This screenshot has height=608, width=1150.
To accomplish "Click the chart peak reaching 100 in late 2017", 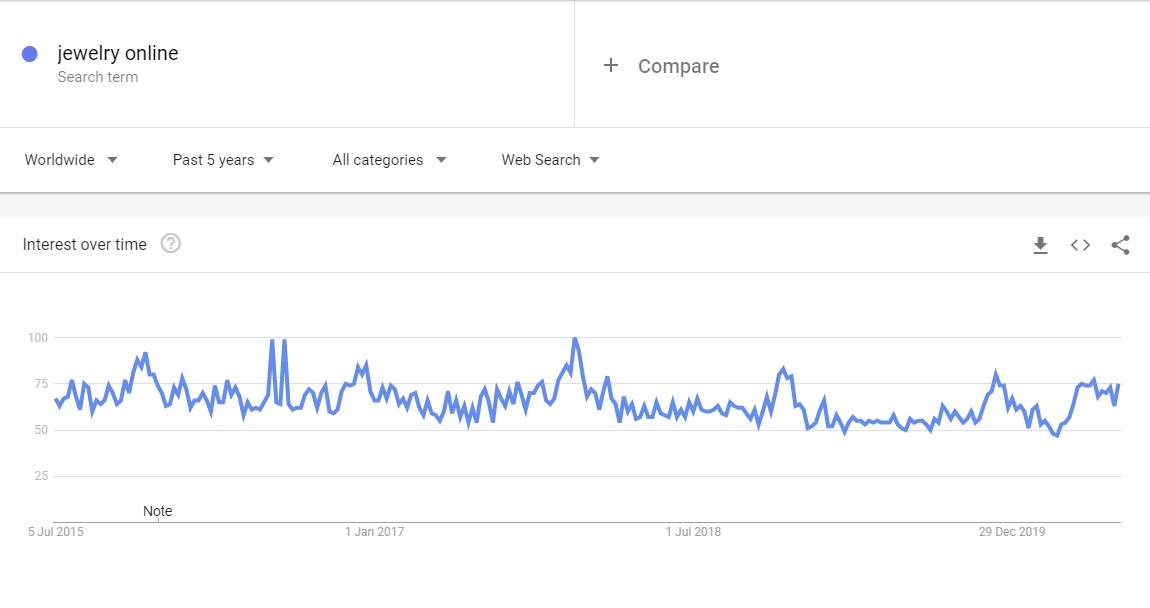I will pyautogui.click(x=575, y=338).
